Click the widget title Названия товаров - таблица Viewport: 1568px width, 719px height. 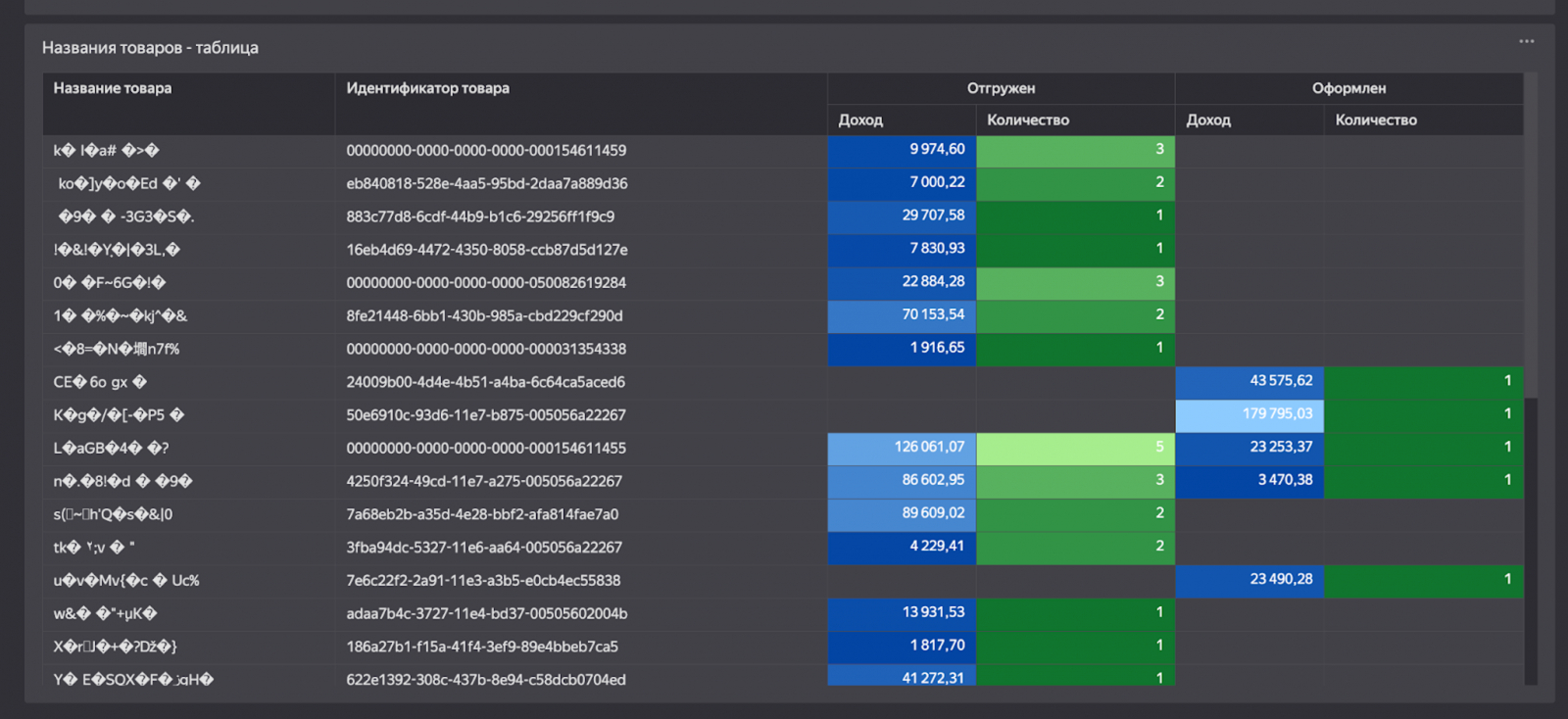[150, 48]
